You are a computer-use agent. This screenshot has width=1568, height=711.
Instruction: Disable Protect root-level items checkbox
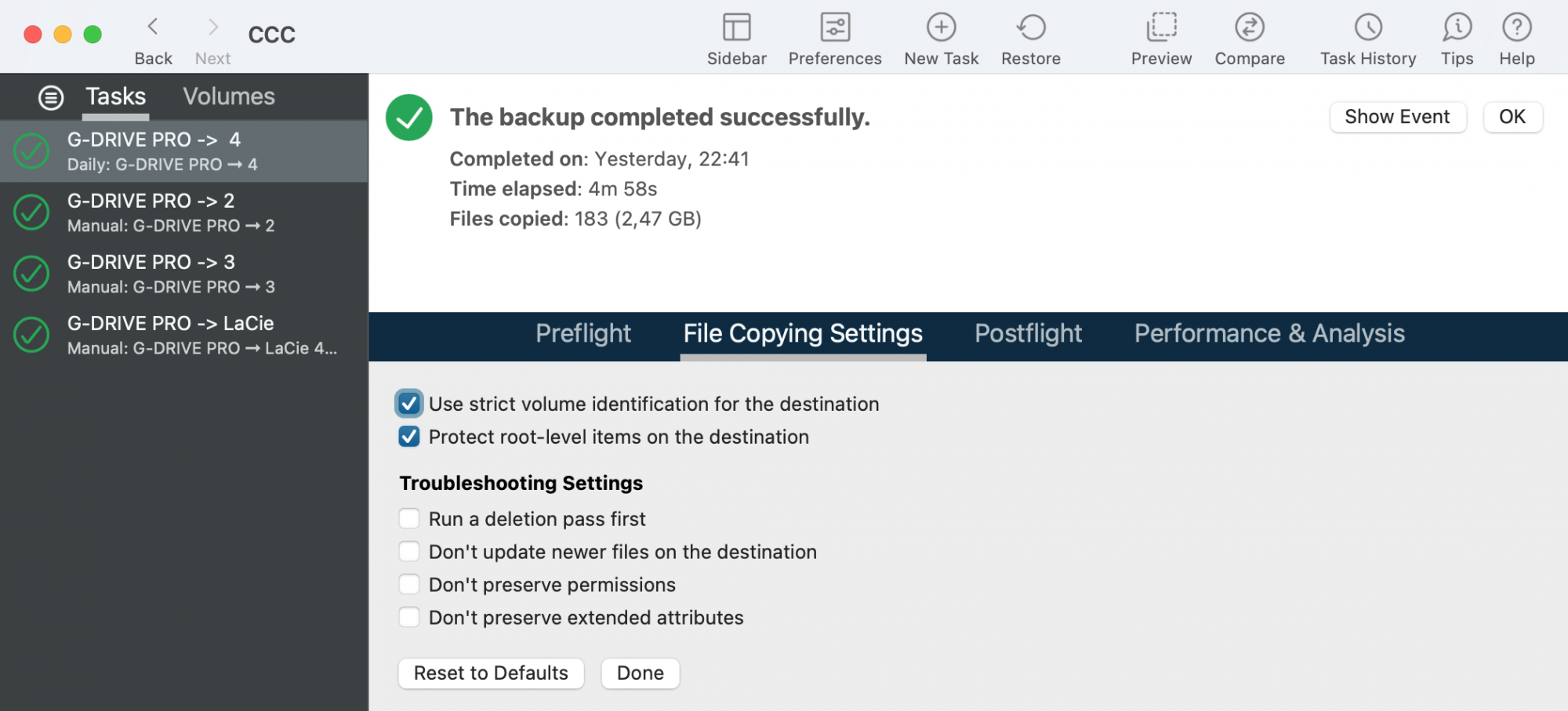coord(409,437)
